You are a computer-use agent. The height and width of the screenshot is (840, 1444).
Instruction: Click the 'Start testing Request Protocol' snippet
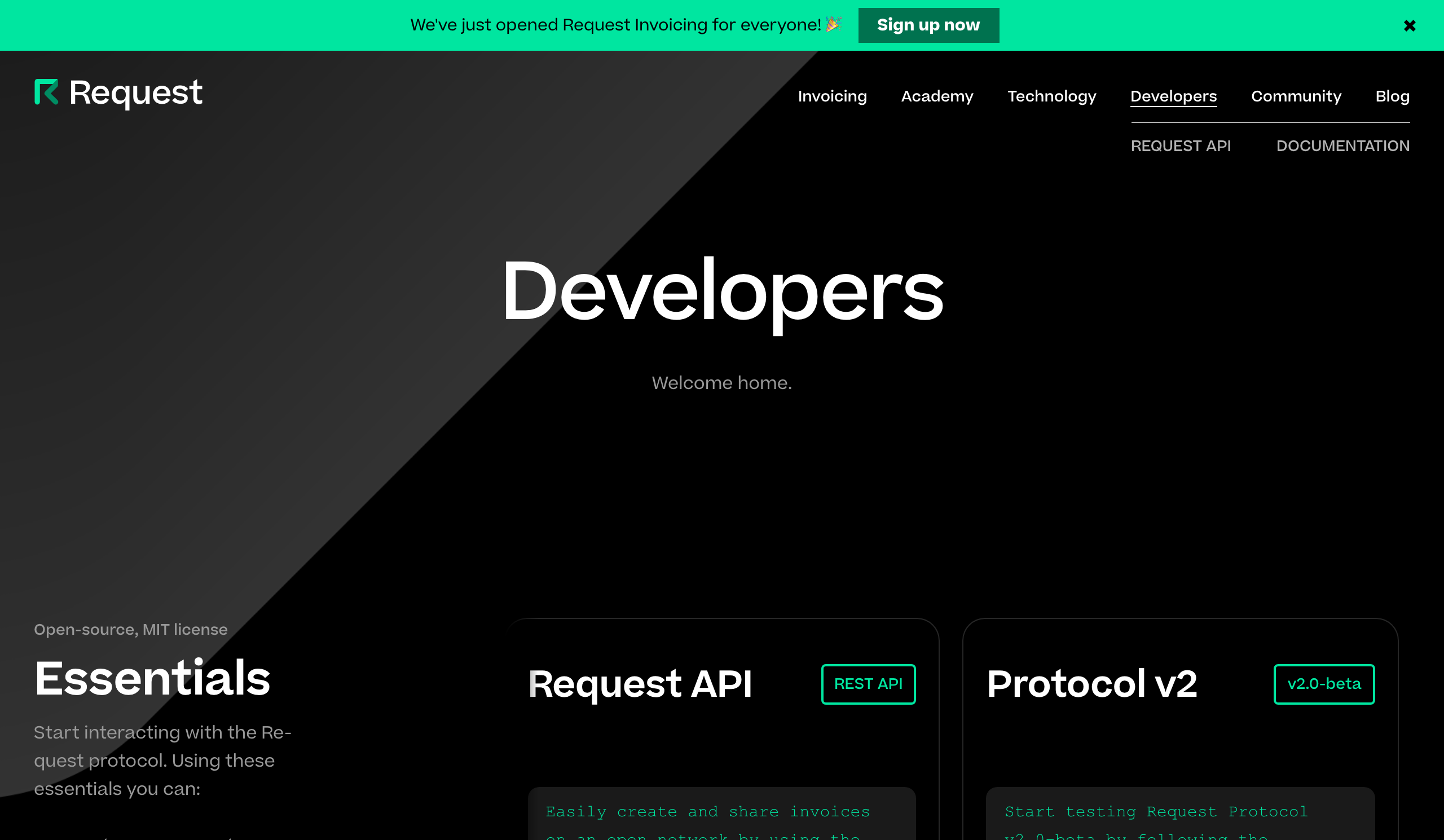tap(1156, 812)
